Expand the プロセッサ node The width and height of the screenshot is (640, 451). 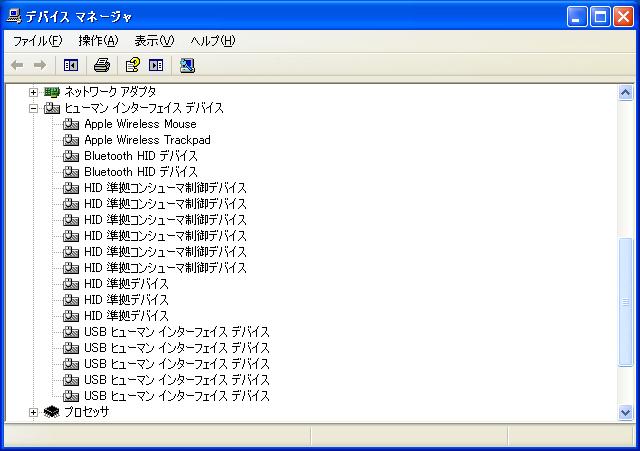point(33,412)
